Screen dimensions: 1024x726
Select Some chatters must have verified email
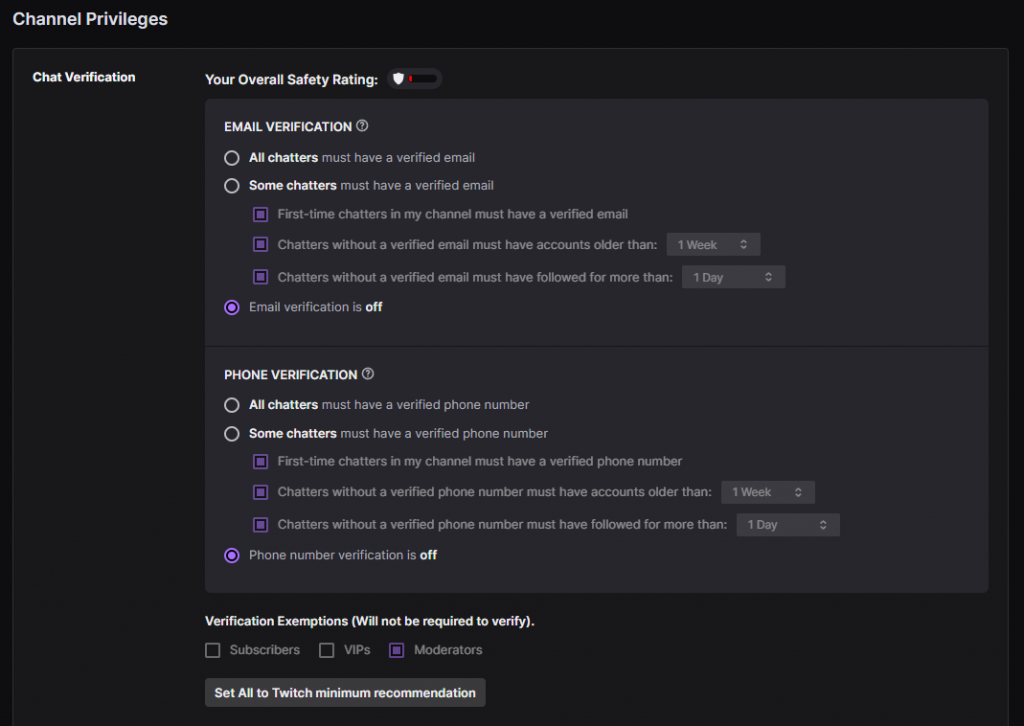(232, 186)
